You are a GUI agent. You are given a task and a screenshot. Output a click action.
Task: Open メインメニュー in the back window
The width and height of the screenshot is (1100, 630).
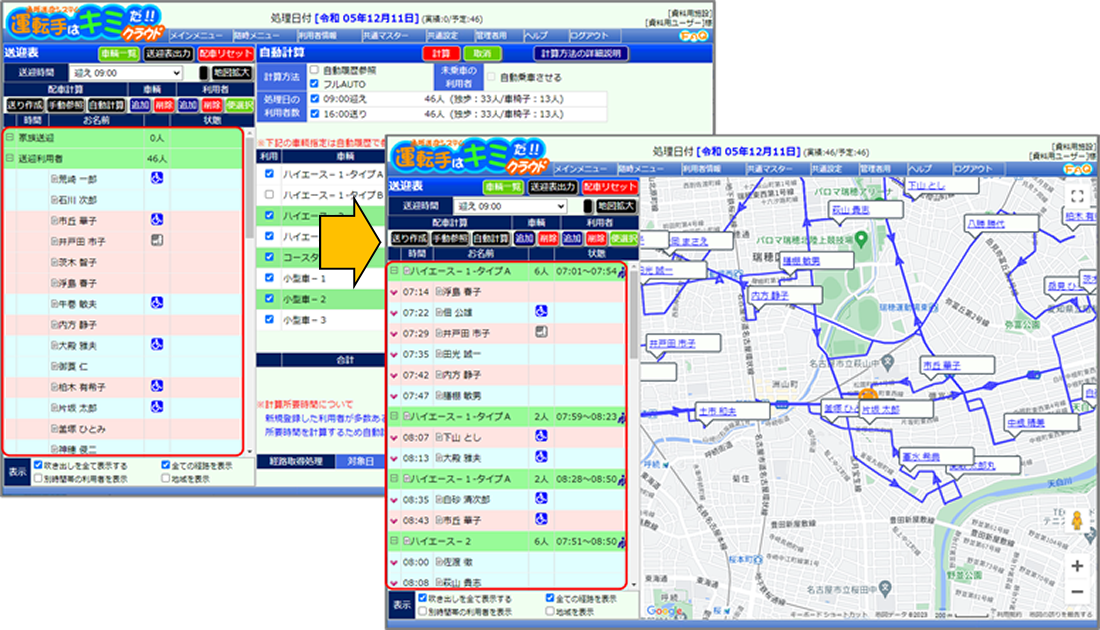[196, 36]
